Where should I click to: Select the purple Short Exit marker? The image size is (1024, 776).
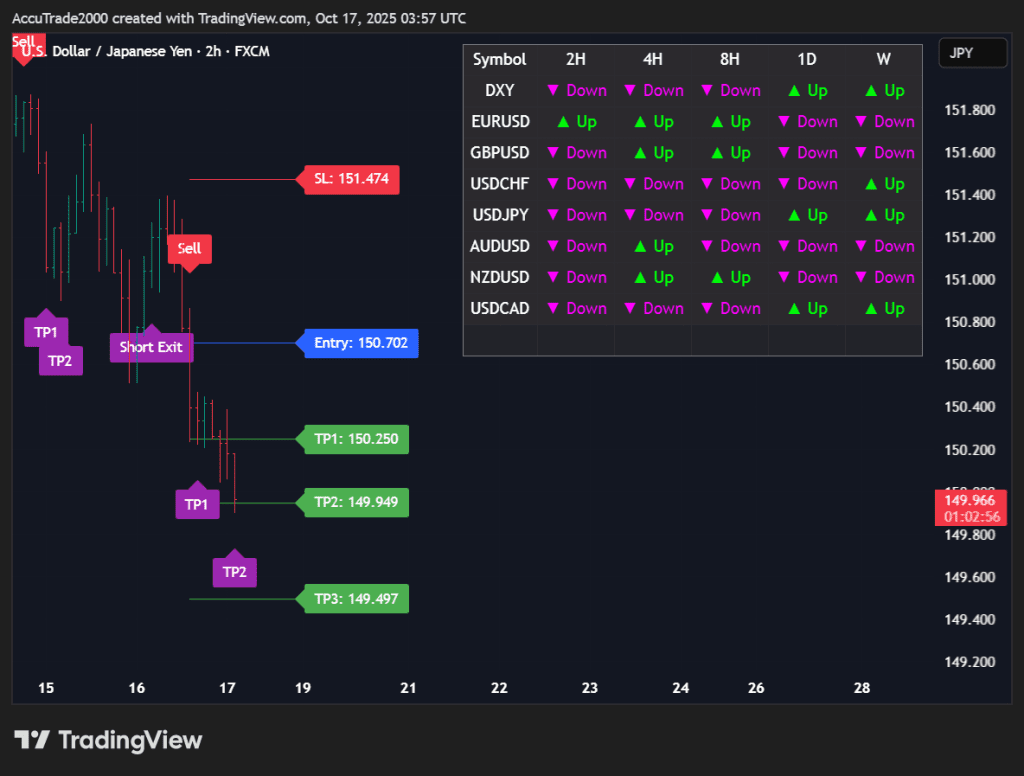pos(151,347)
